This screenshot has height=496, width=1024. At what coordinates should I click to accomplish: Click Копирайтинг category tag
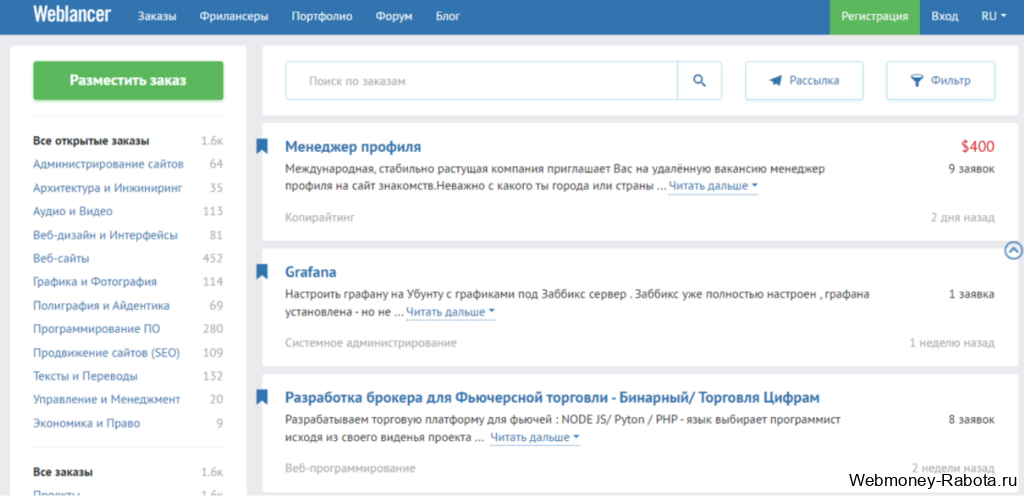320,217
